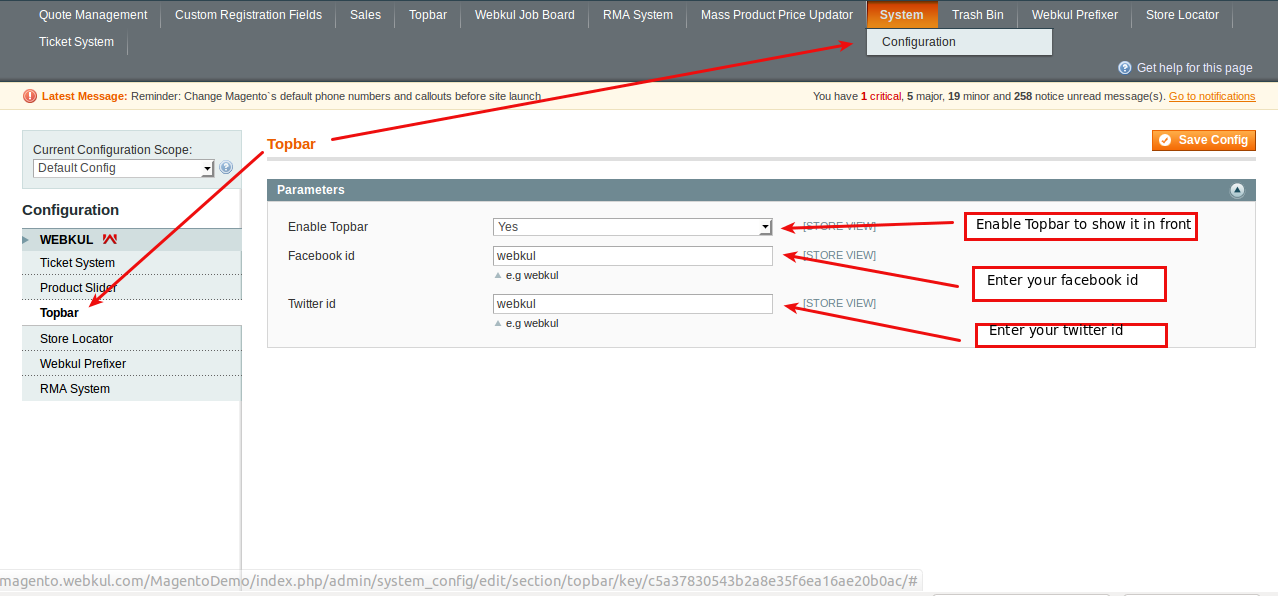Click scope help icon beside Default Config

click(226, 168)
